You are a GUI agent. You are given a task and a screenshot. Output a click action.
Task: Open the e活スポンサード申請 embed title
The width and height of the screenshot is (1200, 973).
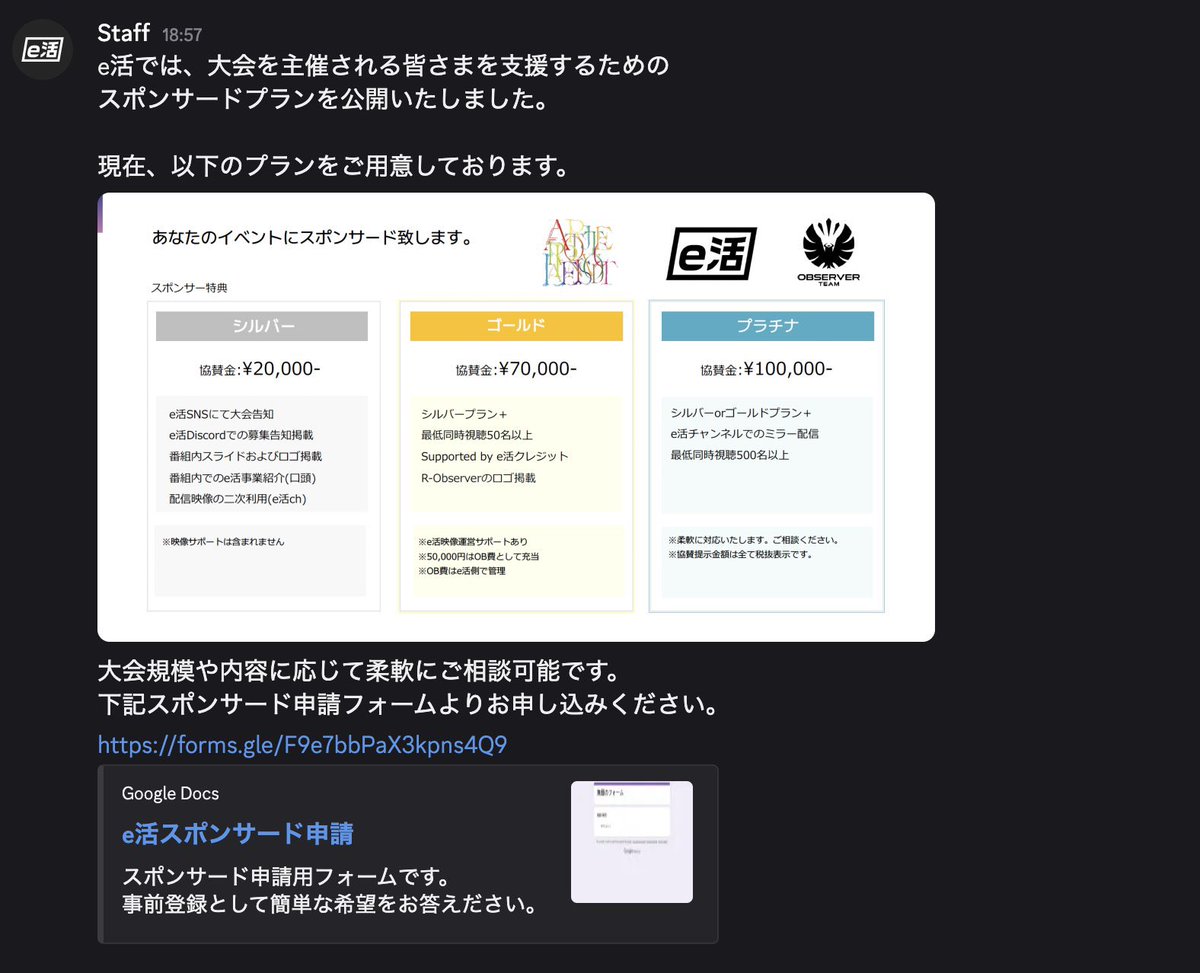click(x=237, y=833)
